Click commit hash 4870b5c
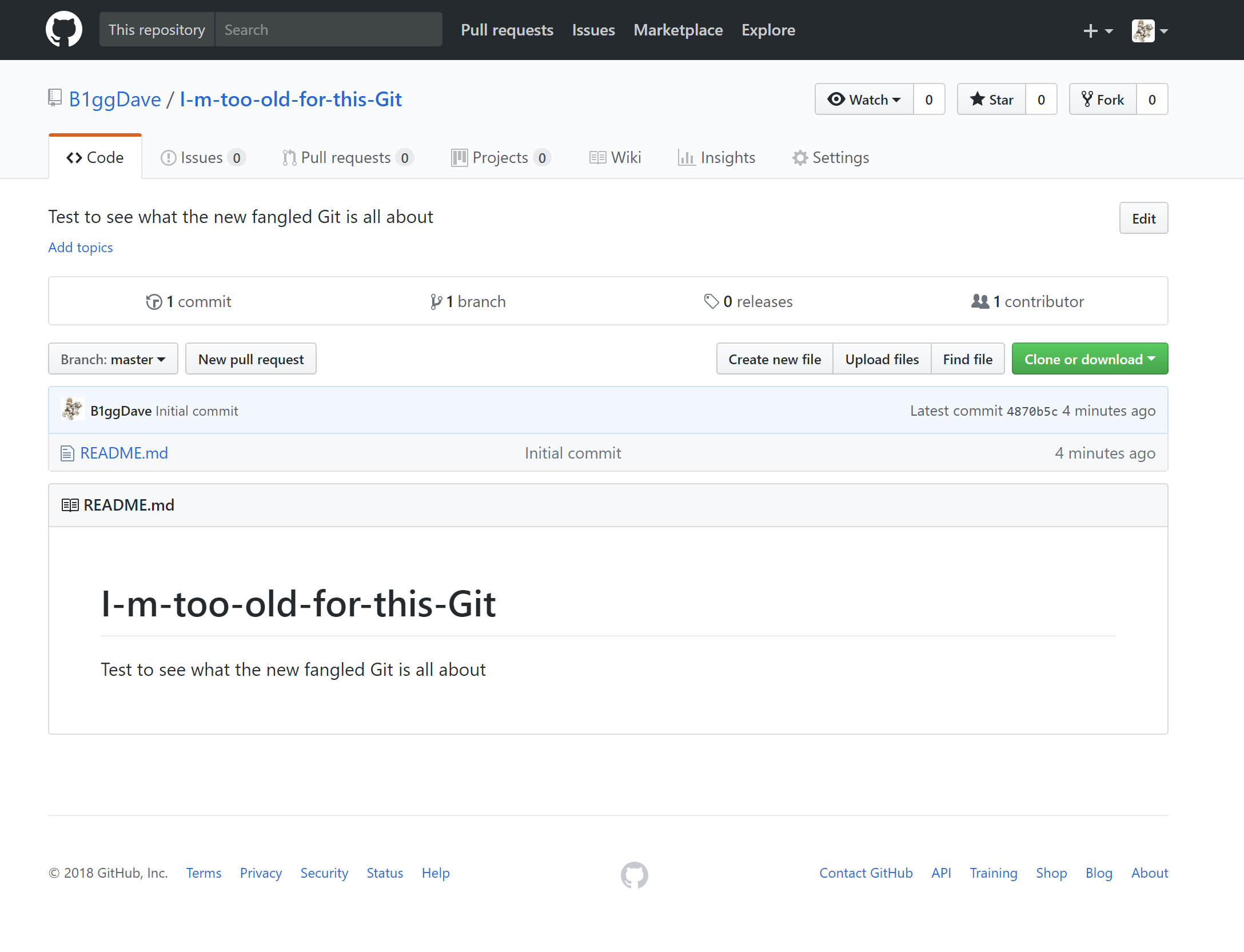The width and height of the screenshot is (1244, 952). pyautogui.click(x=1032, y=411)
